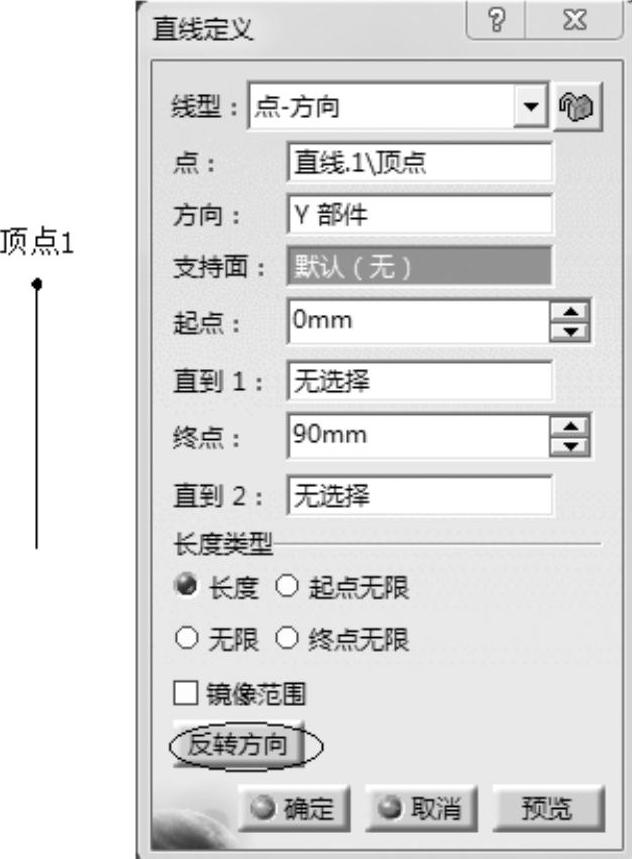Decrease the 终点 value with down arrow
Screen dimensions: 632x859
(570, 444)
